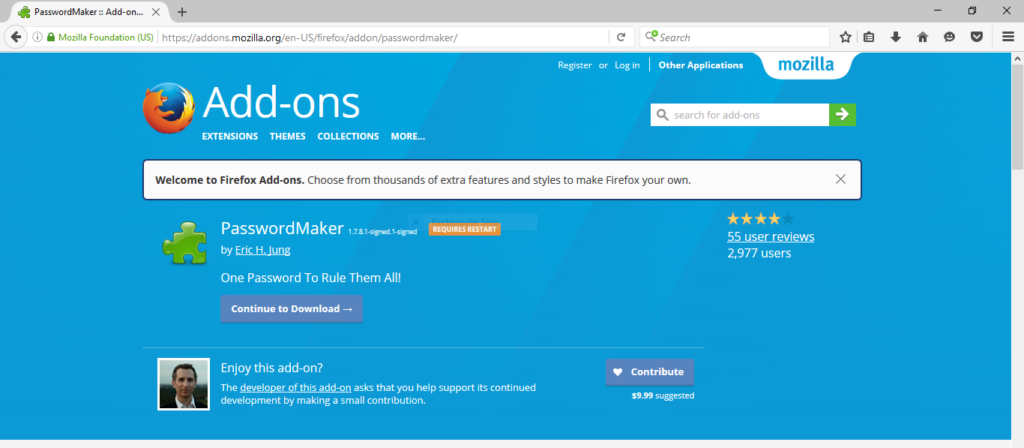This screenshot has height=448, width=1024.
Task: Reload the page with the refresh icon
Action: click(621, 37)
